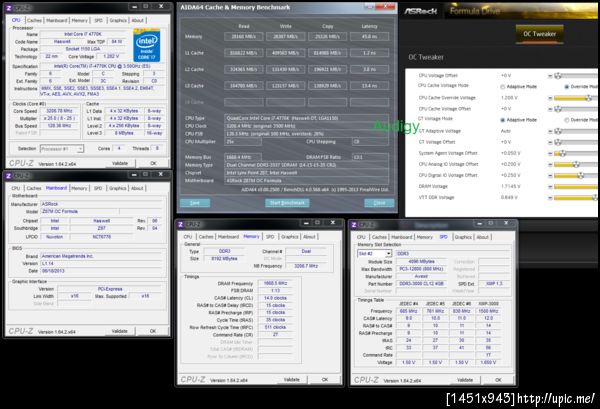Viewport: 600px width, 409px height.
Task: Open the Mainboard tab in CPU-Z SPD window
Action: 401,237
